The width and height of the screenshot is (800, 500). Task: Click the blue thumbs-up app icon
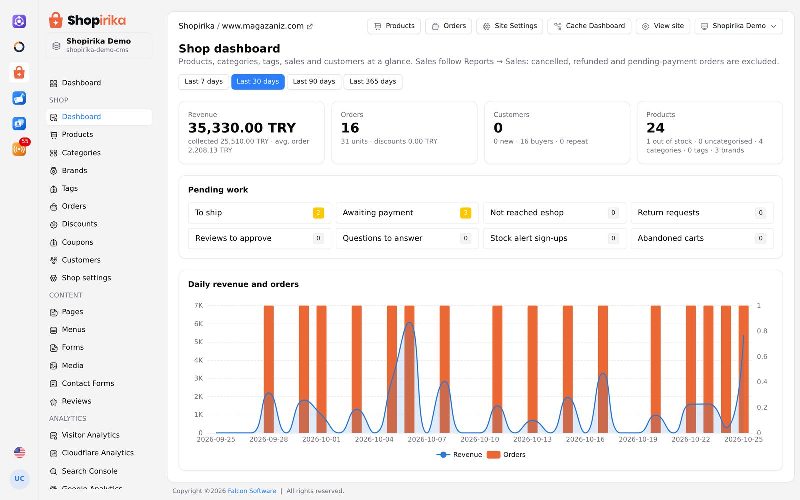coord(19,98)
